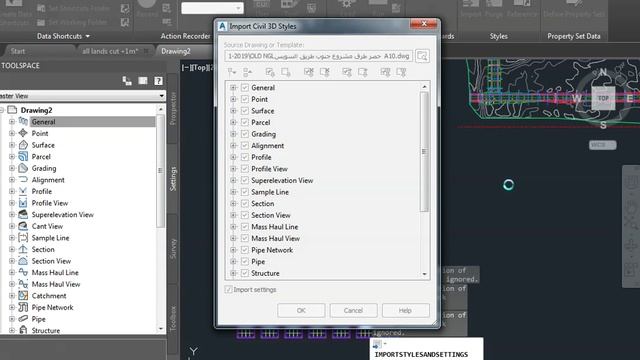
Task: Click the OK button in import dialog
Action: (x=301, y=310)
